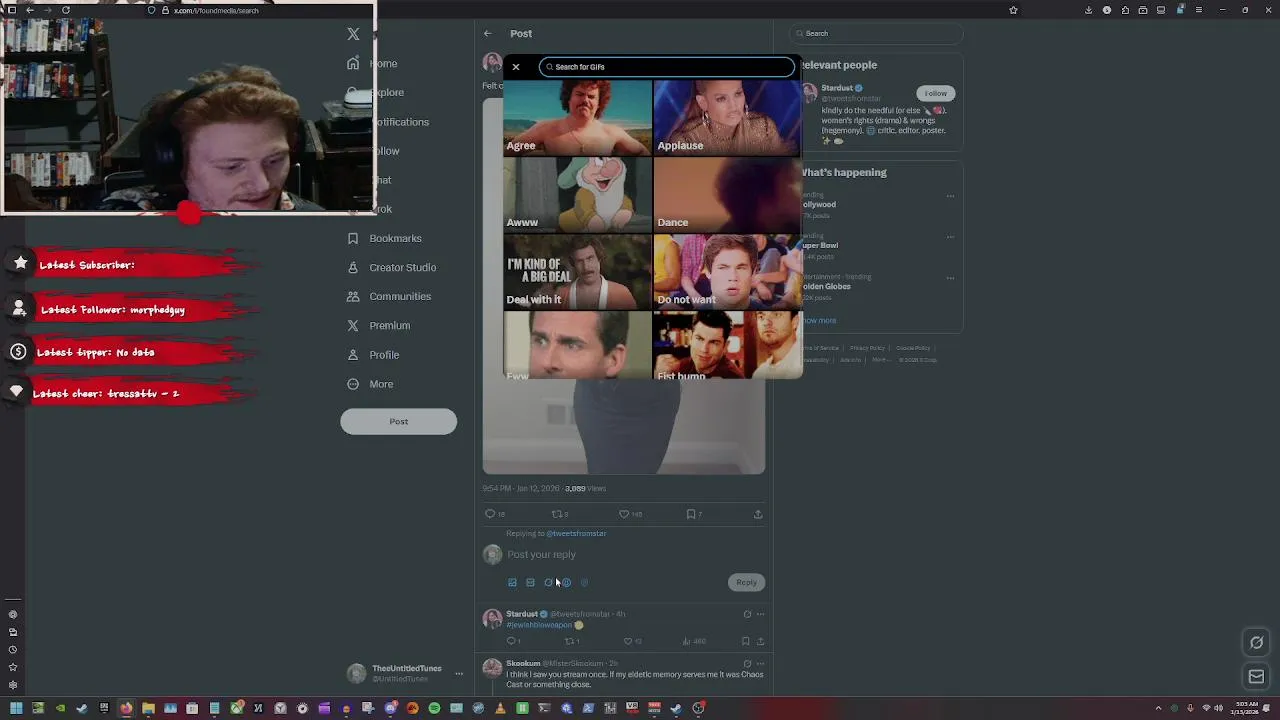Open the Messages floating button

(1257, 677)
